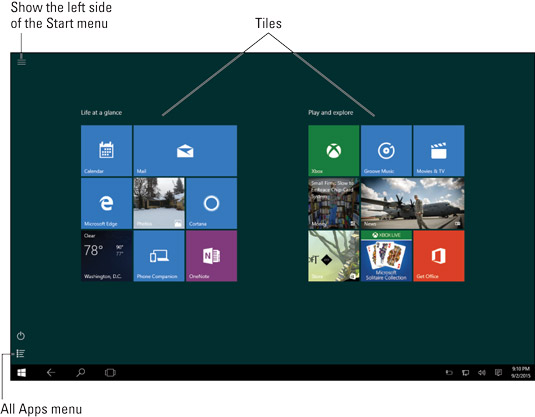535x417 pixels.
Task: Open the Groove Music tile
Action: click(x=386, y=150)
